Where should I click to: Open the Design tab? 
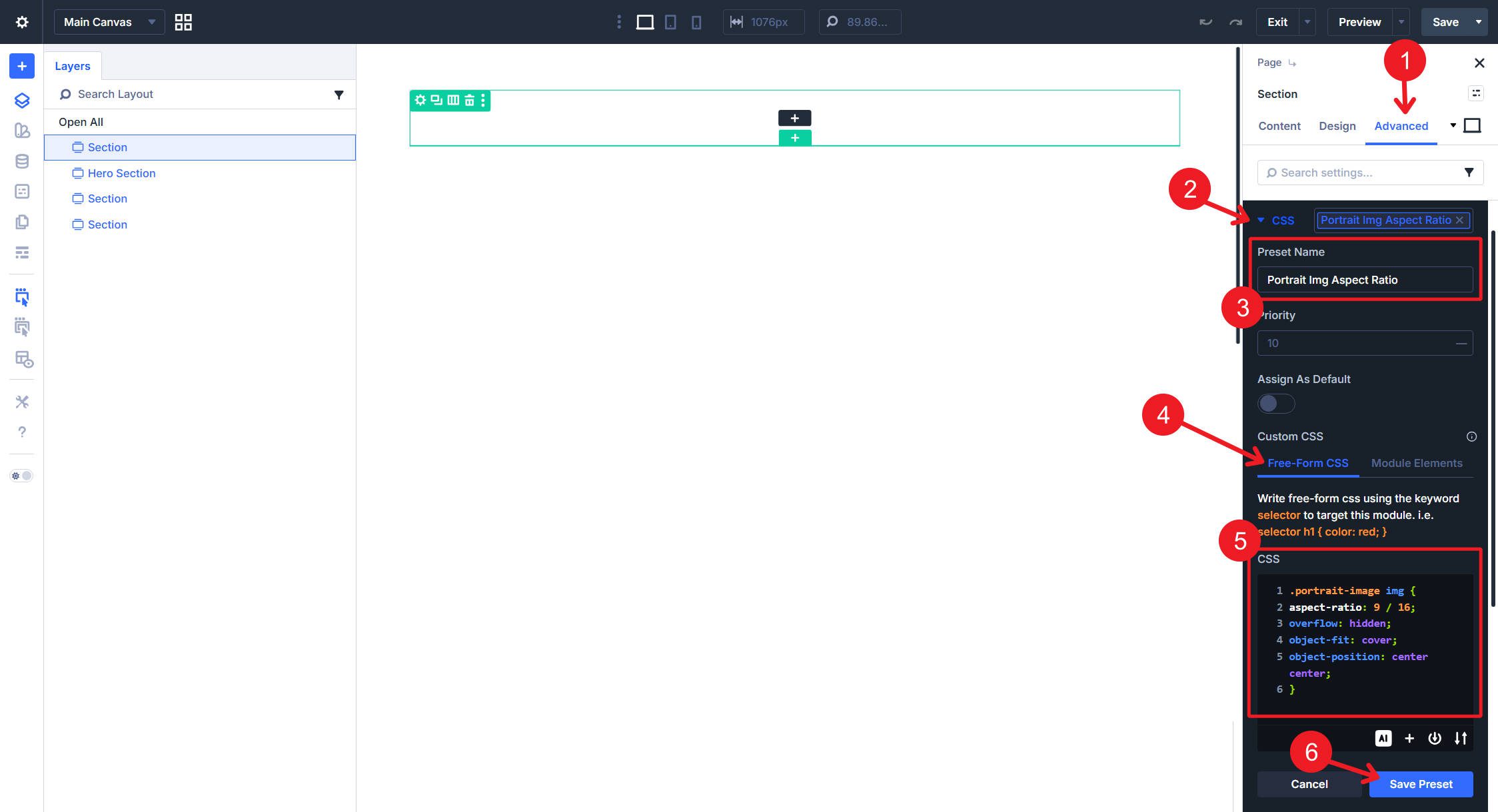tap(1337, 126)
